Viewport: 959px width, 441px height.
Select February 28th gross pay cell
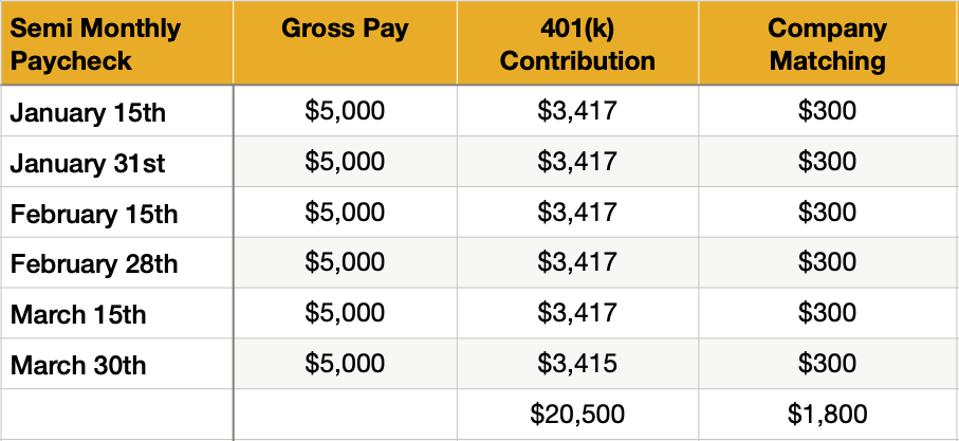tap(345, 262)
